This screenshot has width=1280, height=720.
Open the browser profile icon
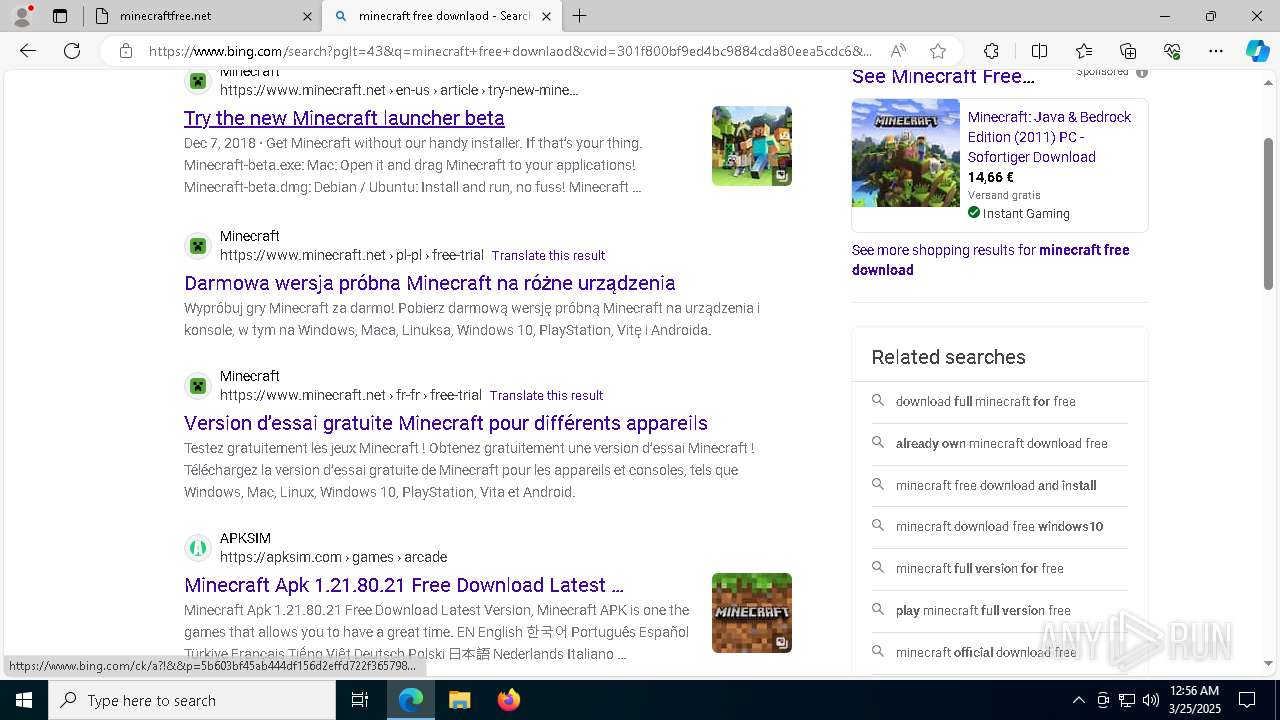coord(22,16)
